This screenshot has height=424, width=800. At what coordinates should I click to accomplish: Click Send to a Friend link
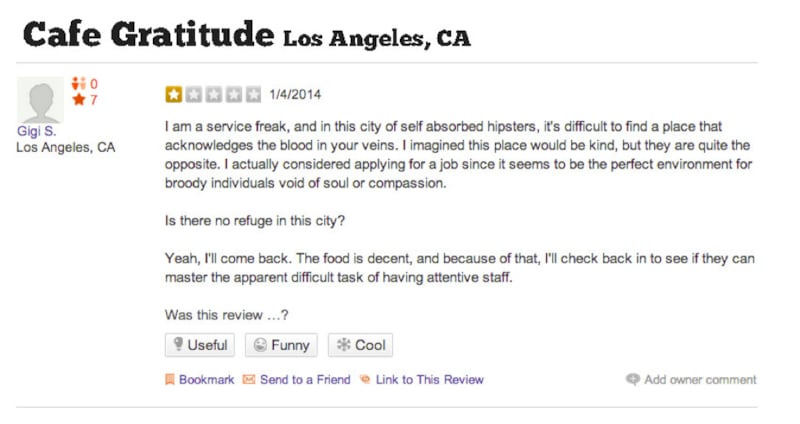305,380
